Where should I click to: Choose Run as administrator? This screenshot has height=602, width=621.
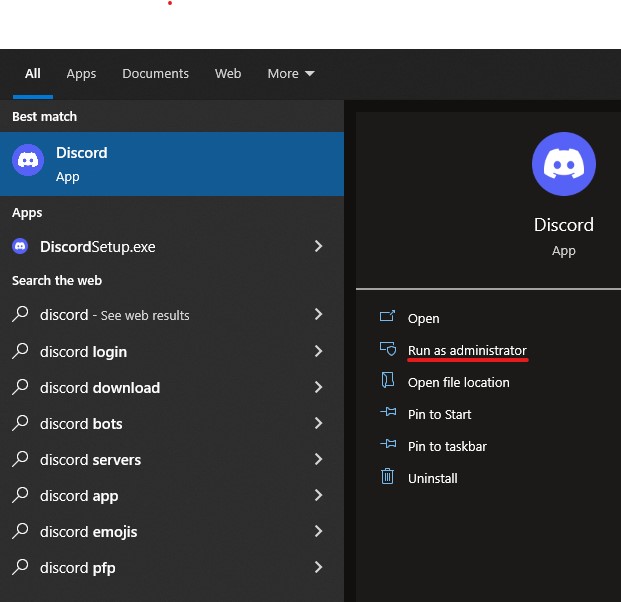(x=467, y=351)
